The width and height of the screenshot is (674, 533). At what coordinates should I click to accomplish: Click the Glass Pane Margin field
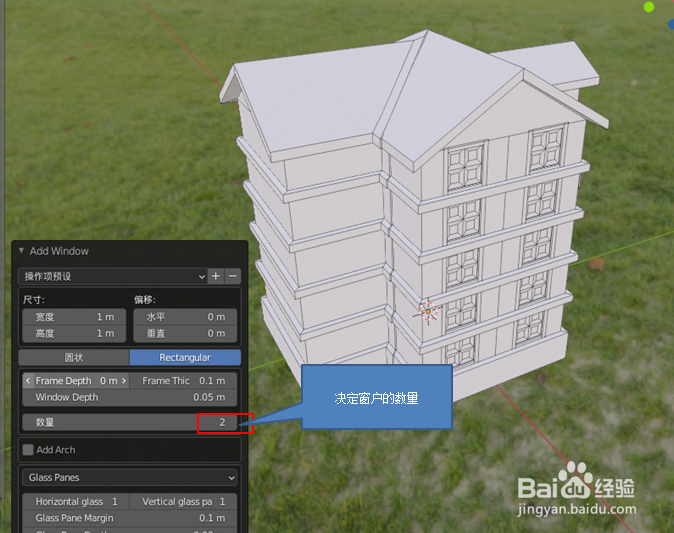130,518
